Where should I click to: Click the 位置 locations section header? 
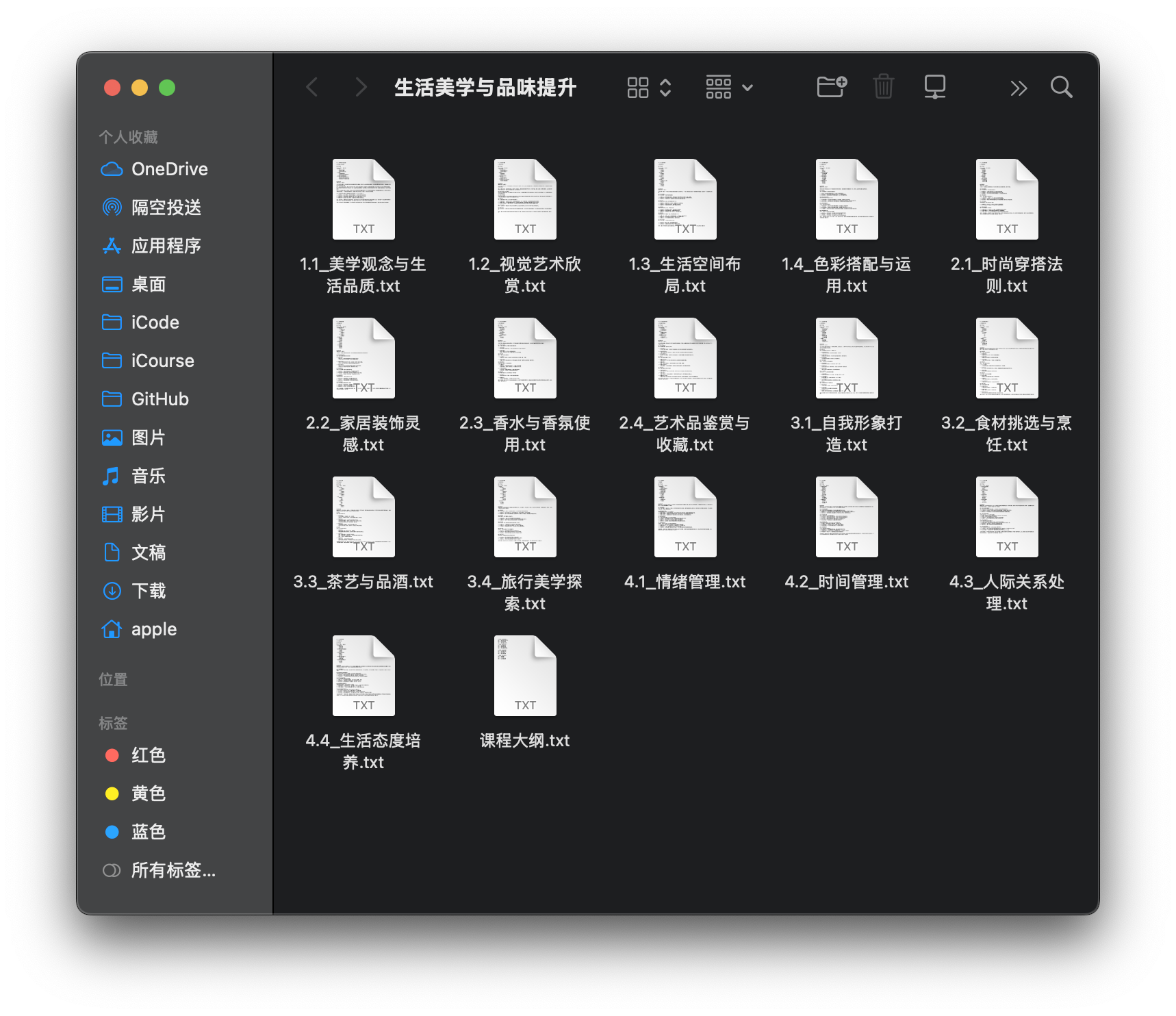point(113,679)
